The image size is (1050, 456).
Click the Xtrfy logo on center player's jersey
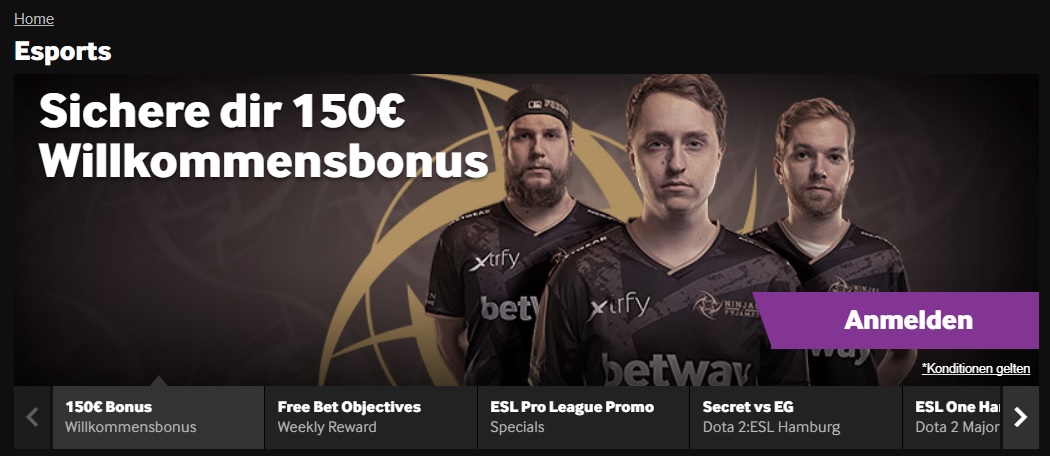pos(619,307)
